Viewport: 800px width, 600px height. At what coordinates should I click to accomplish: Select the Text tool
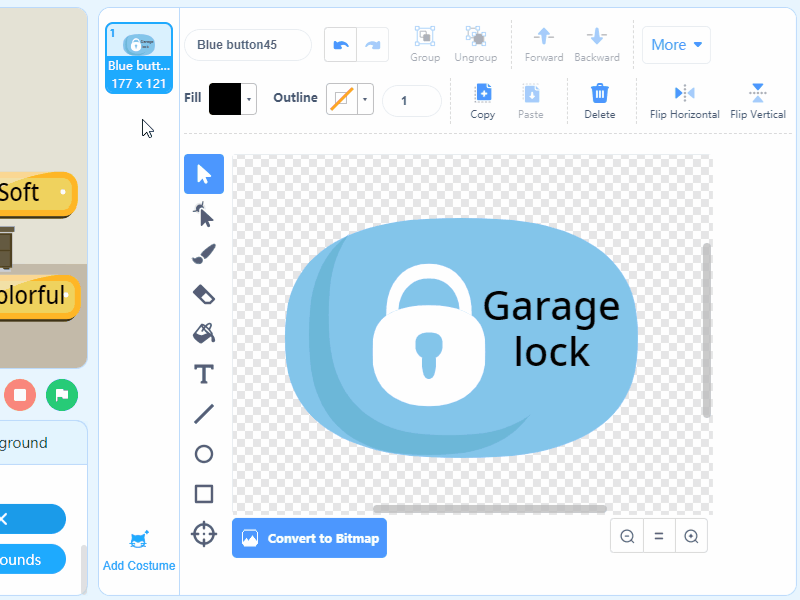204,374
